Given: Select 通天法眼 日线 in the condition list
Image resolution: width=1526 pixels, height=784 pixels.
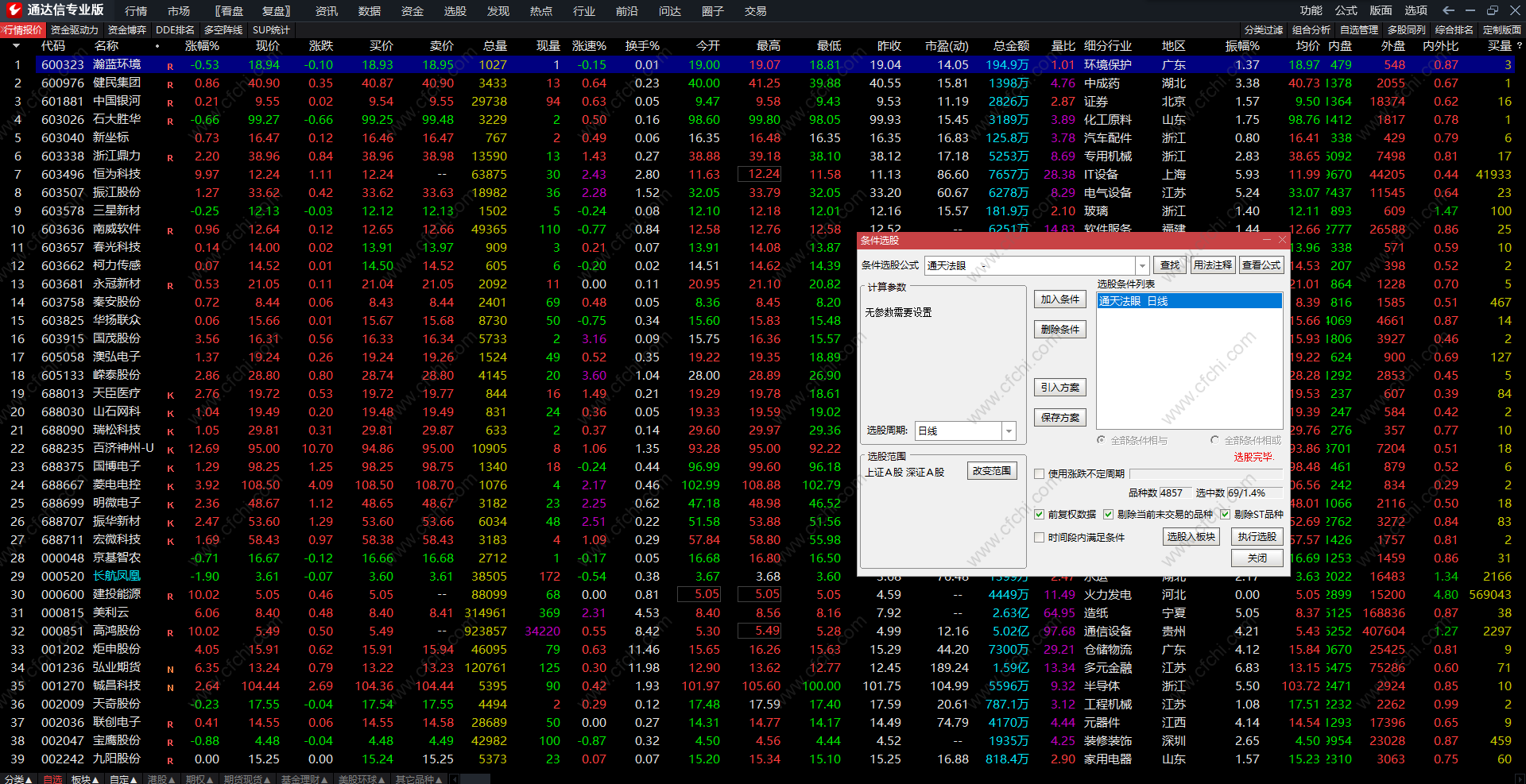Looking at the screenshot, I should point(1189,301).
